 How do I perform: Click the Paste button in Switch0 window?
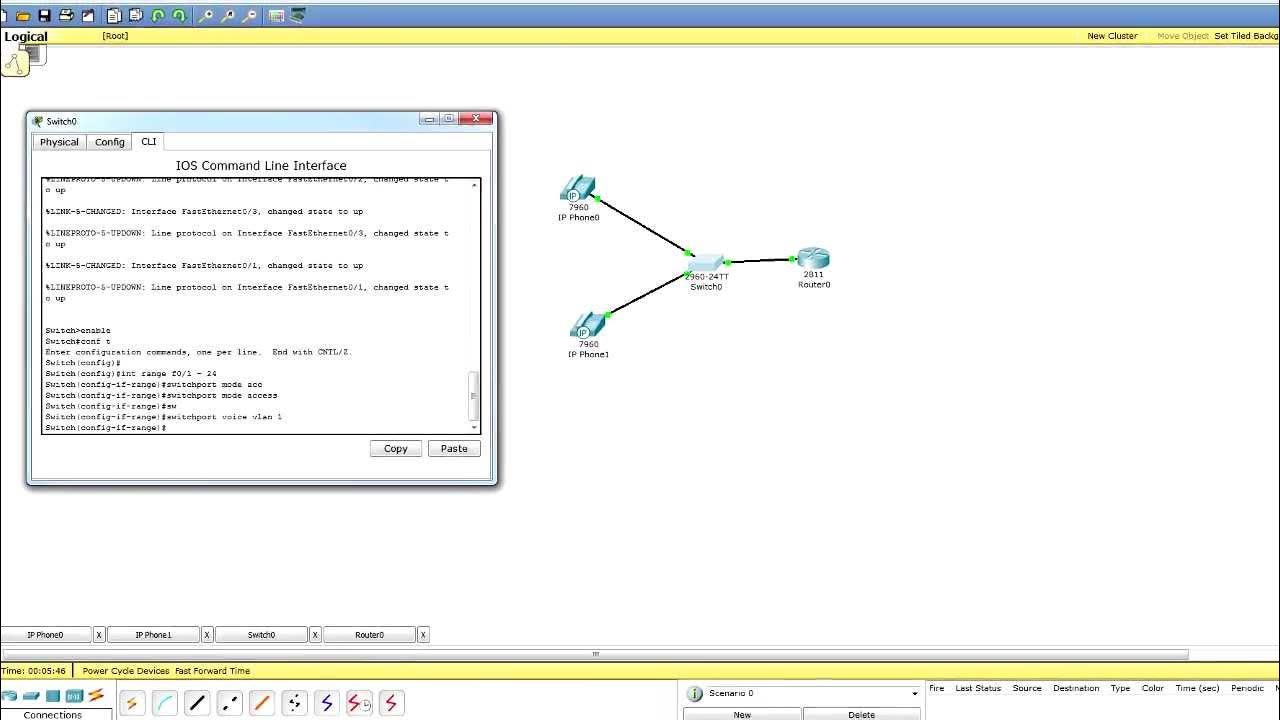[454, 448]
